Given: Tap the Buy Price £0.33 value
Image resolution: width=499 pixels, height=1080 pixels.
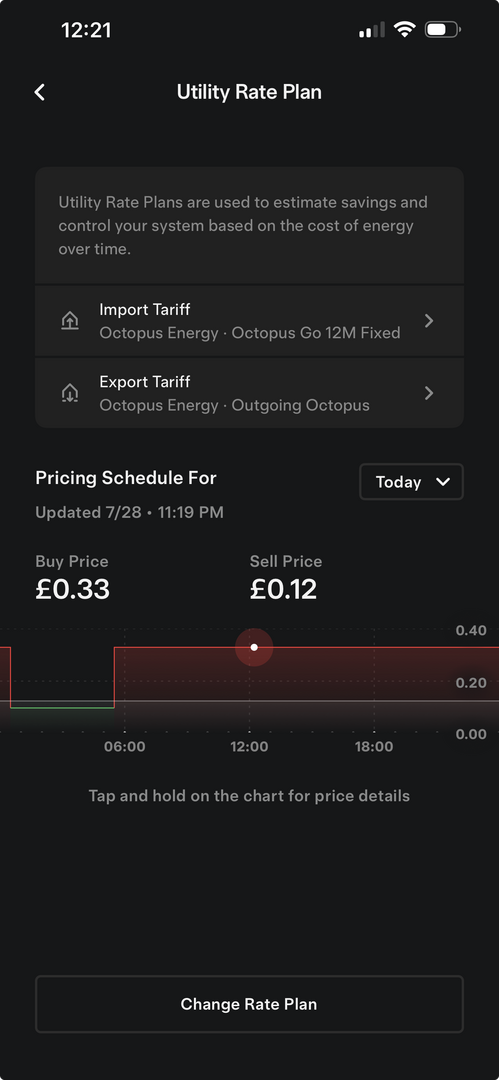Looking at the screenshot, I should point(72,590).
